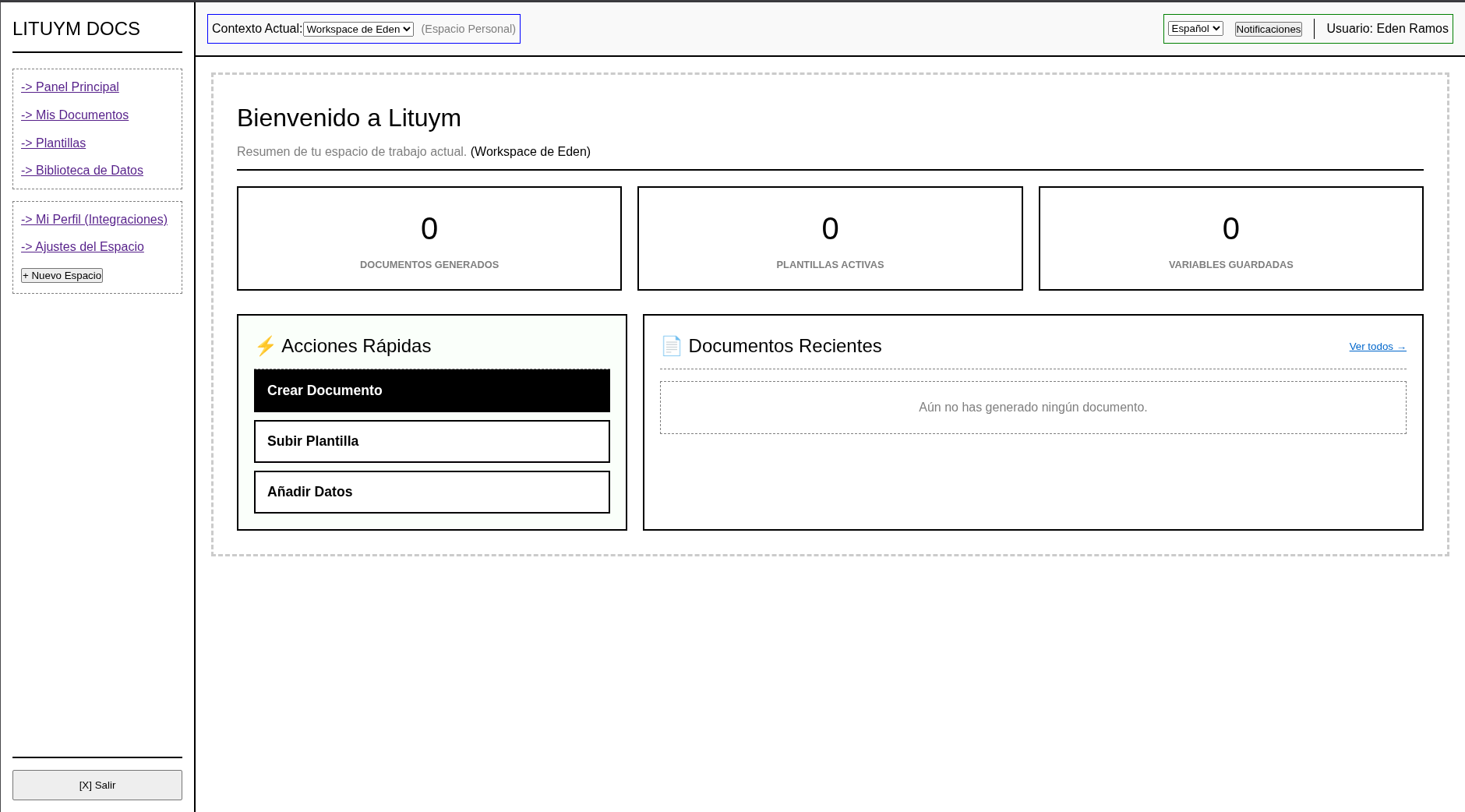Click Subir Plantilla quick action
Screen dimensions: 1465x812
pyautogui.click(x=432, y=442)
